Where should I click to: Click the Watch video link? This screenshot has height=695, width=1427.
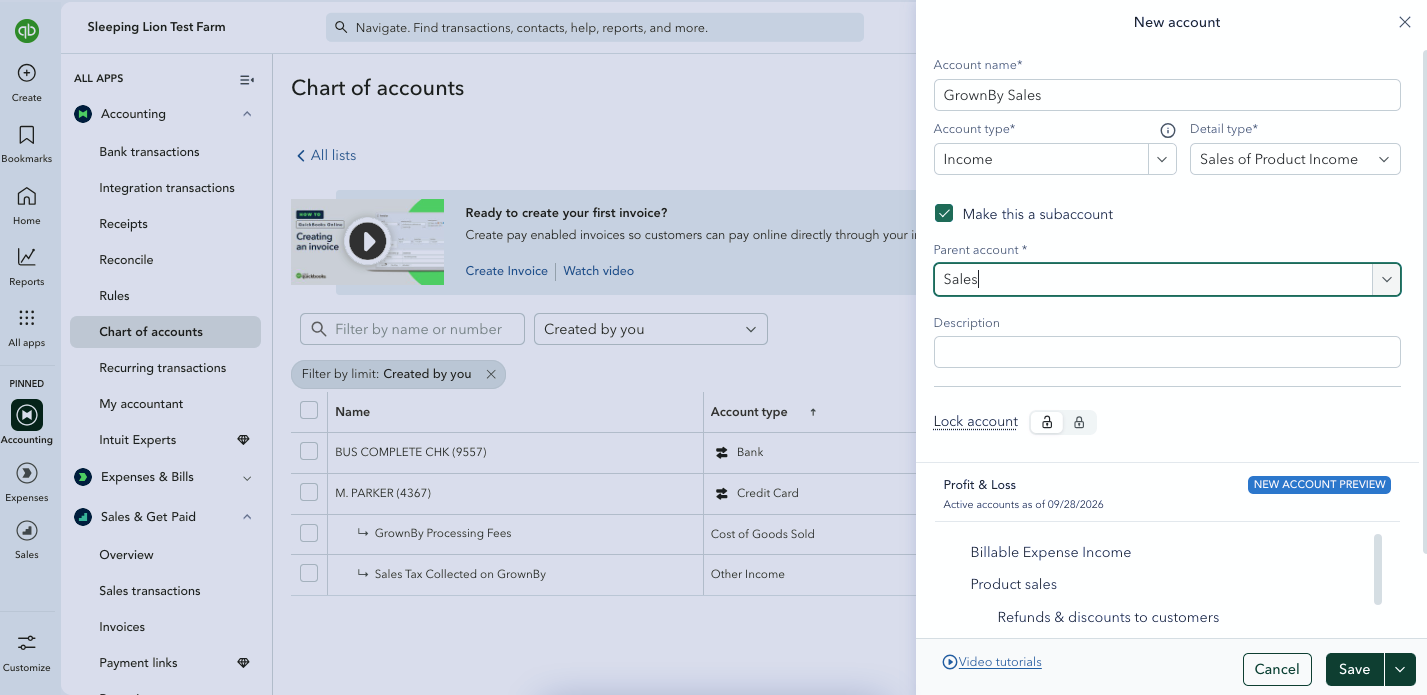(598, 271)
